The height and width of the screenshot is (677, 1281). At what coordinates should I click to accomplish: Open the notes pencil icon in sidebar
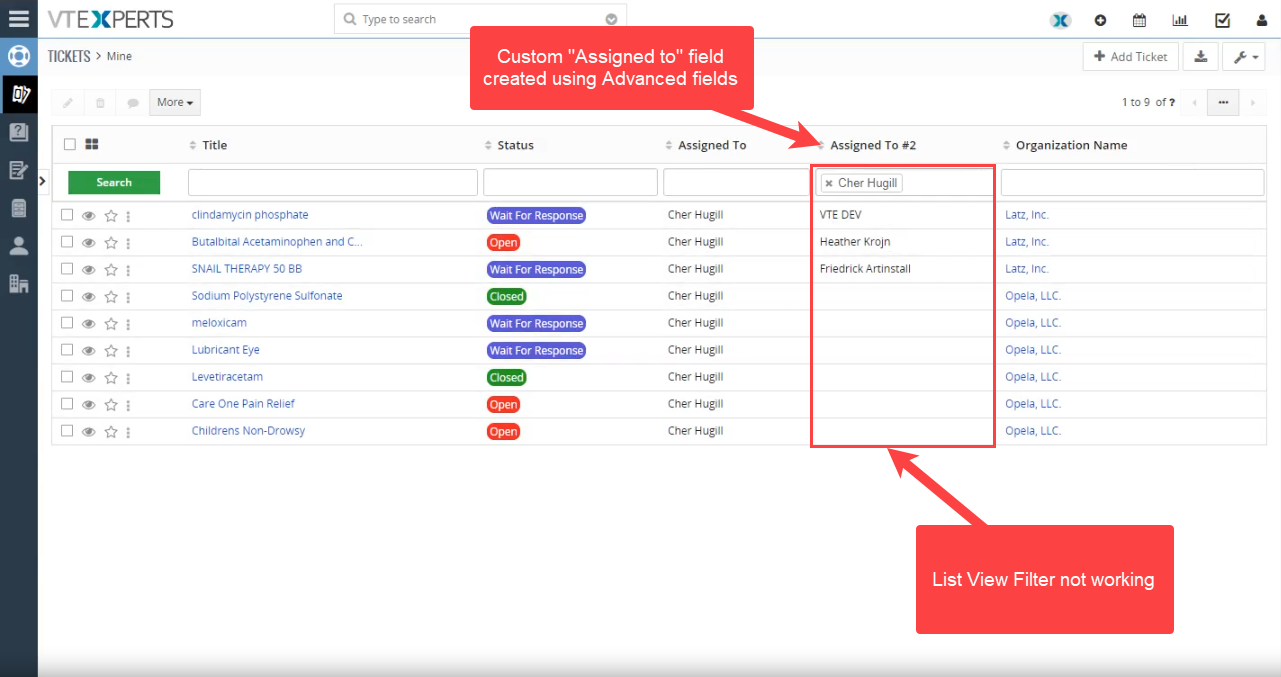point(18,170)
